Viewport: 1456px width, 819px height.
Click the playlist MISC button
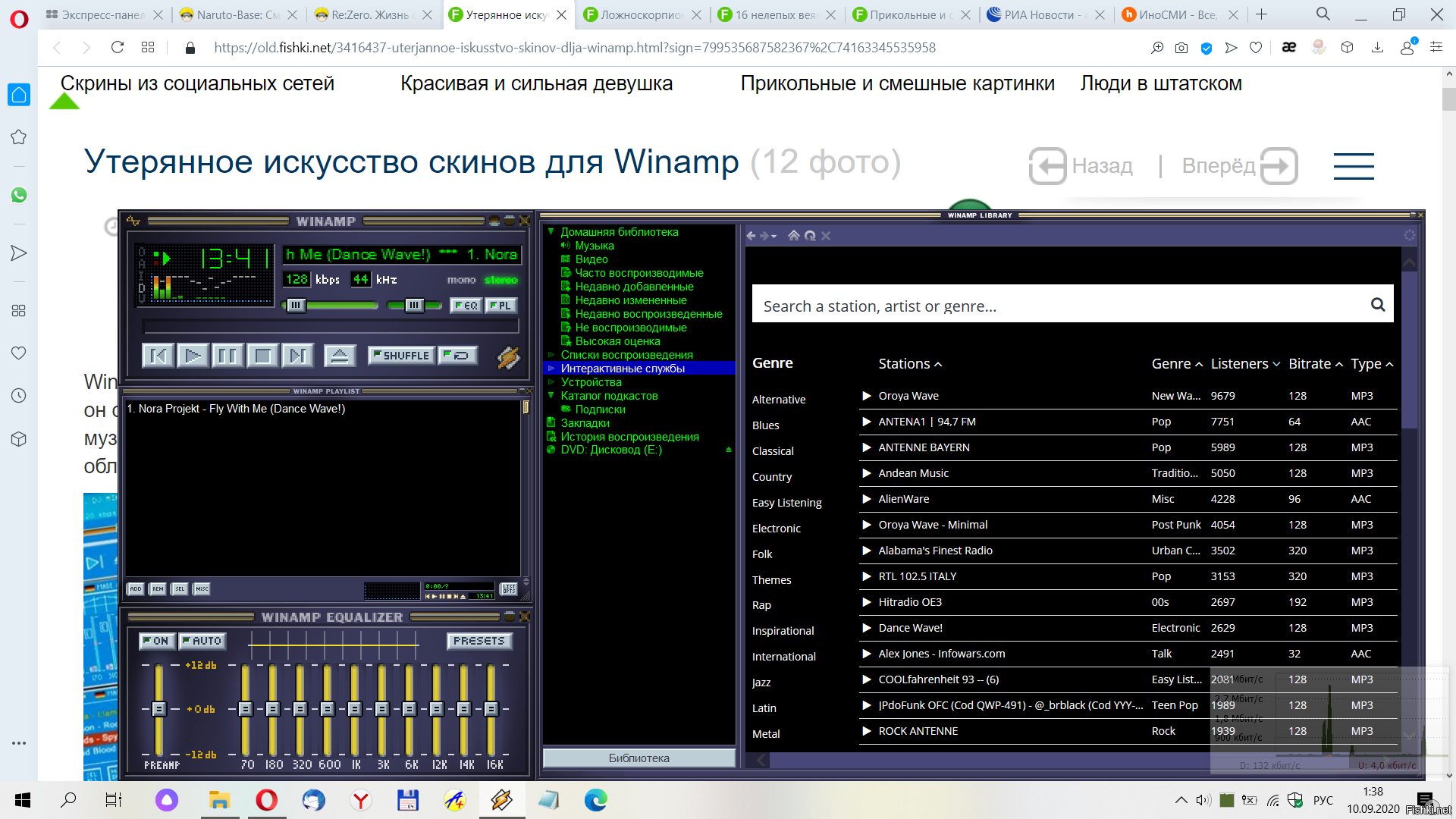pos(202,588)
